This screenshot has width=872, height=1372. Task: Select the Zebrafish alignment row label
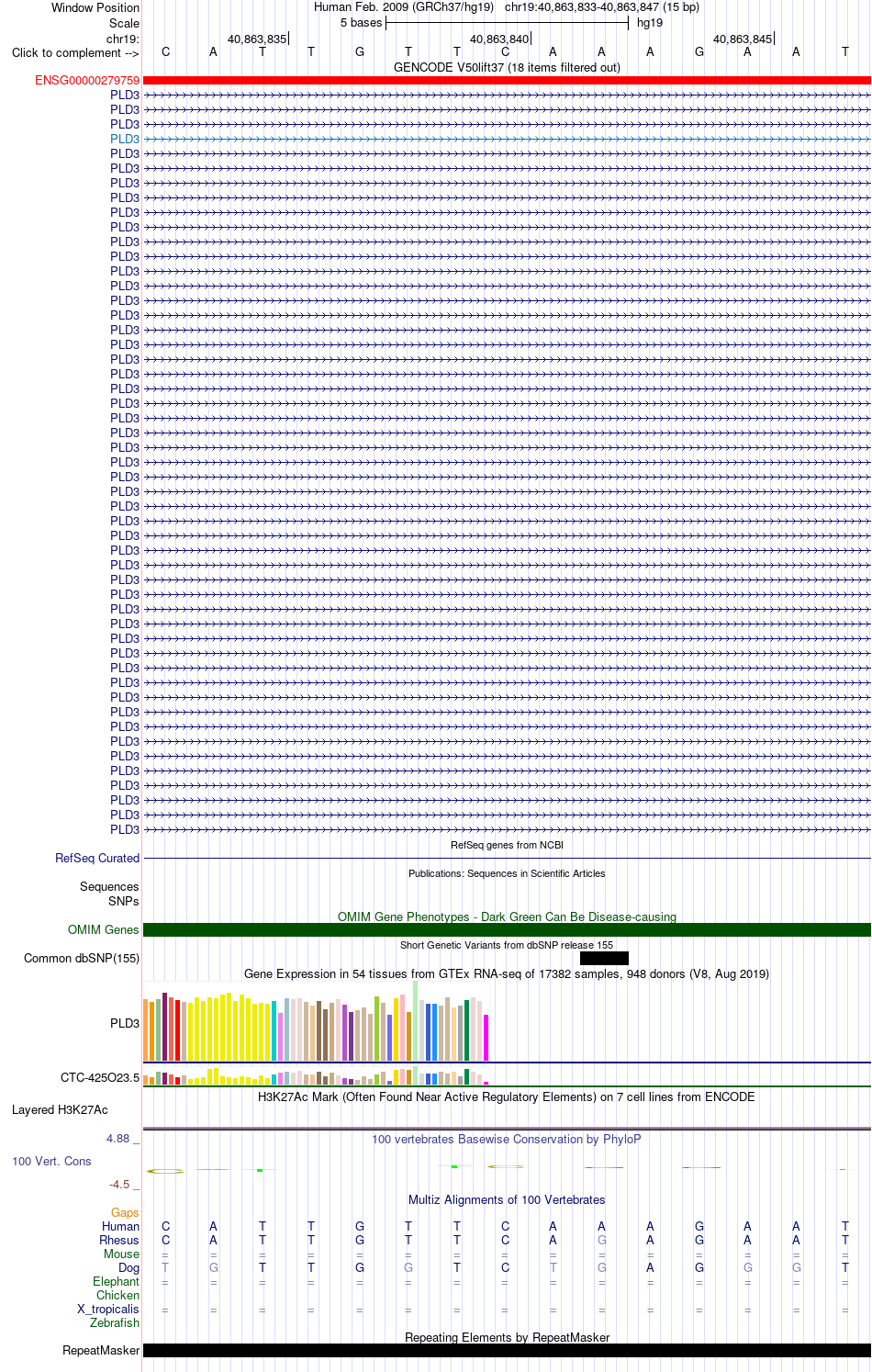115,1323
